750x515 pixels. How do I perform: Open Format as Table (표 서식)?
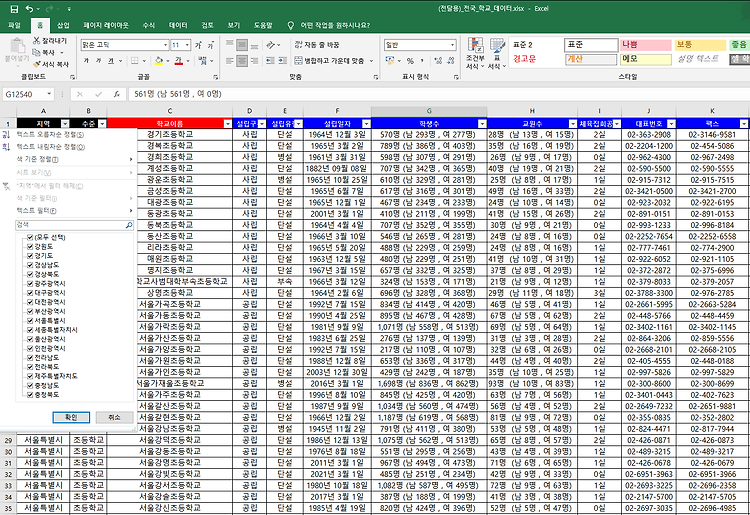coord(497,53)
